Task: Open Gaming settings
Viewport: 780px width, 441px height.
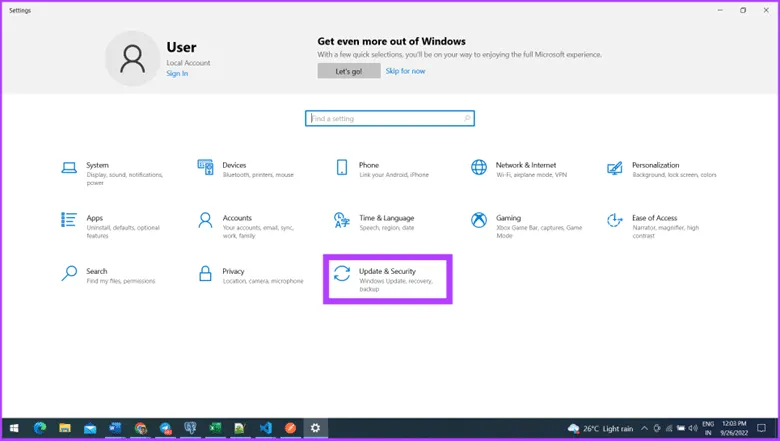Action: click(508, 218)
